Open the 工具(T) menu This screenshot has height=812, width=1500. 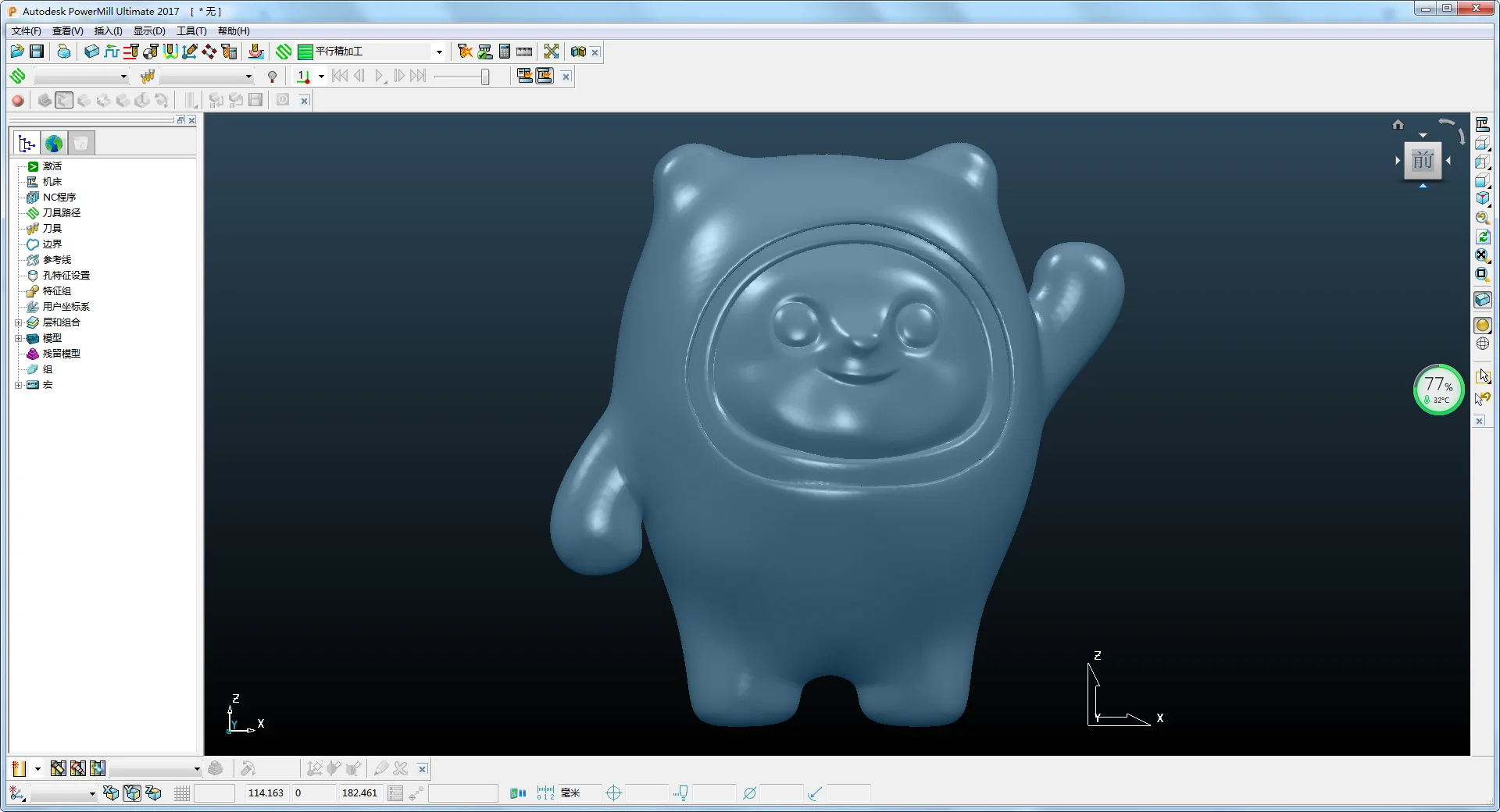click(191, 31)
